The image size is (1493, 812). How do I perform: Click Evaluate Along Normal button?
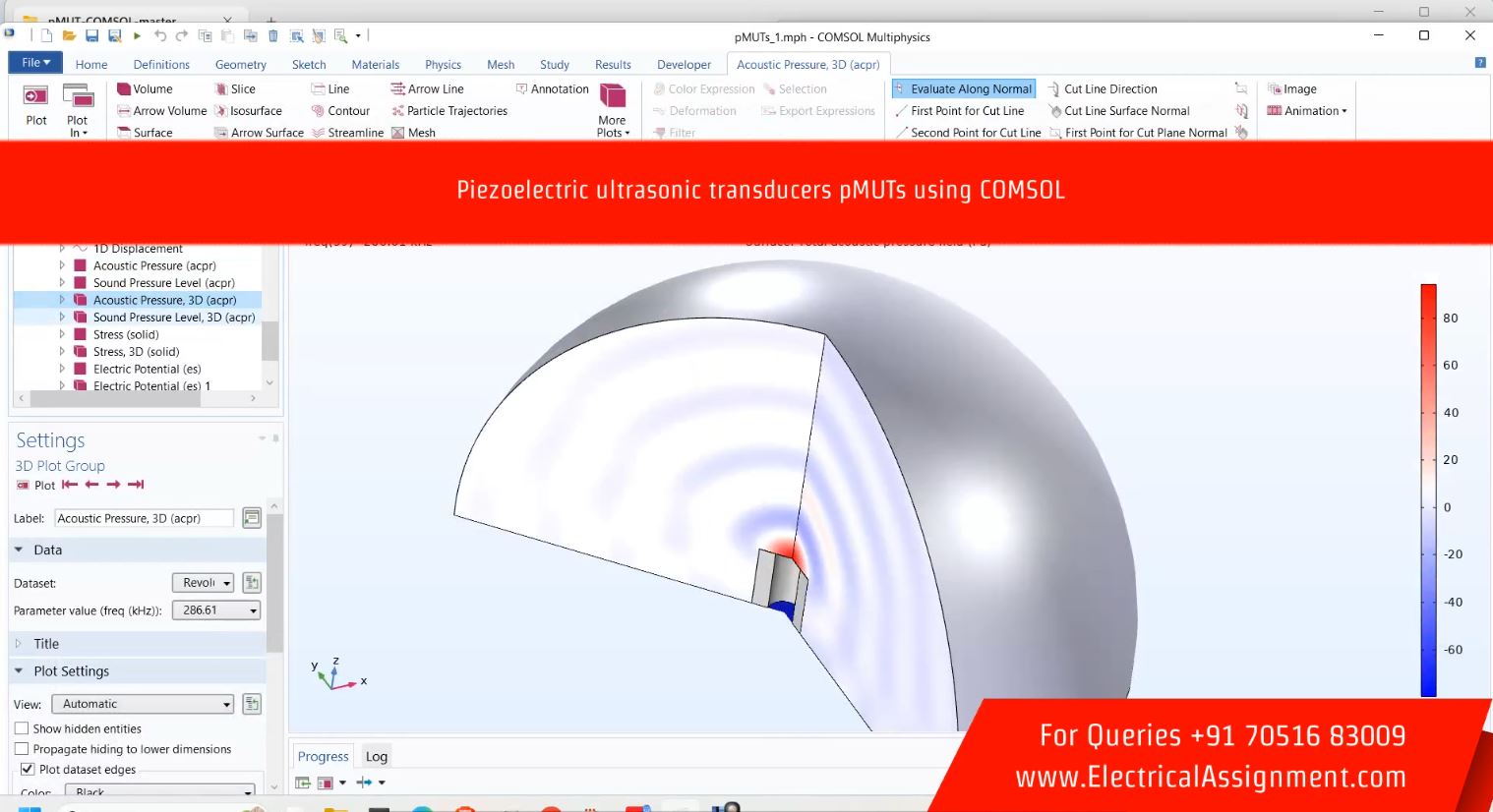pyautogui.click(x=964, y=89)
